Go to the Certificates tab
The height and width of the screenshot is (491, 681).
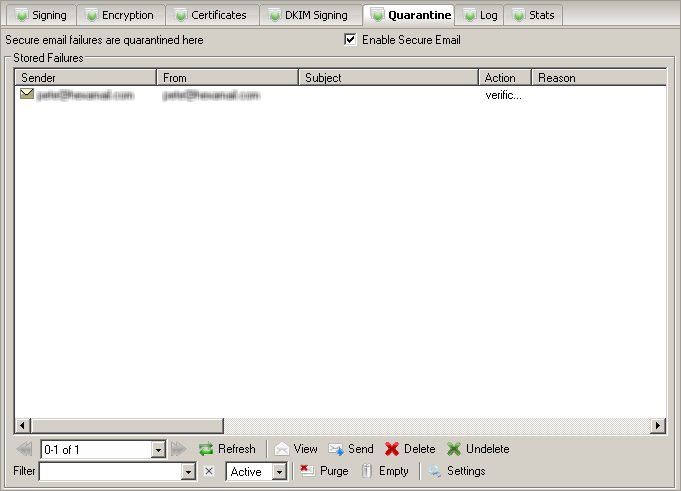point(211,15)
